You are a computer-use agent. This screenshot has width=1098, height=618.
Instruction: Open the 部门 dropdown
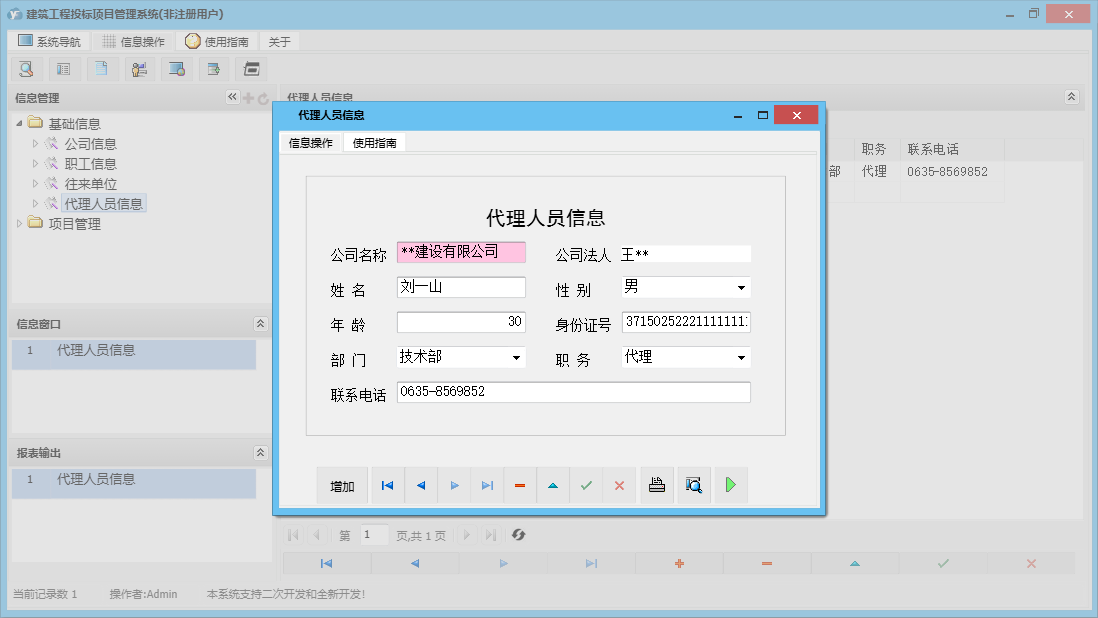point(518,357)
